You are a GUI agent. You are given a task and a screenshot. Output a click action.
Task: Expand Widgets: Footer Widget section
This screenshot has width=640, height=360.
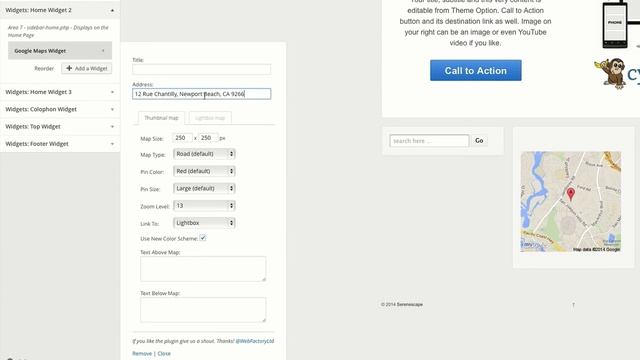[x=60, y=144]
